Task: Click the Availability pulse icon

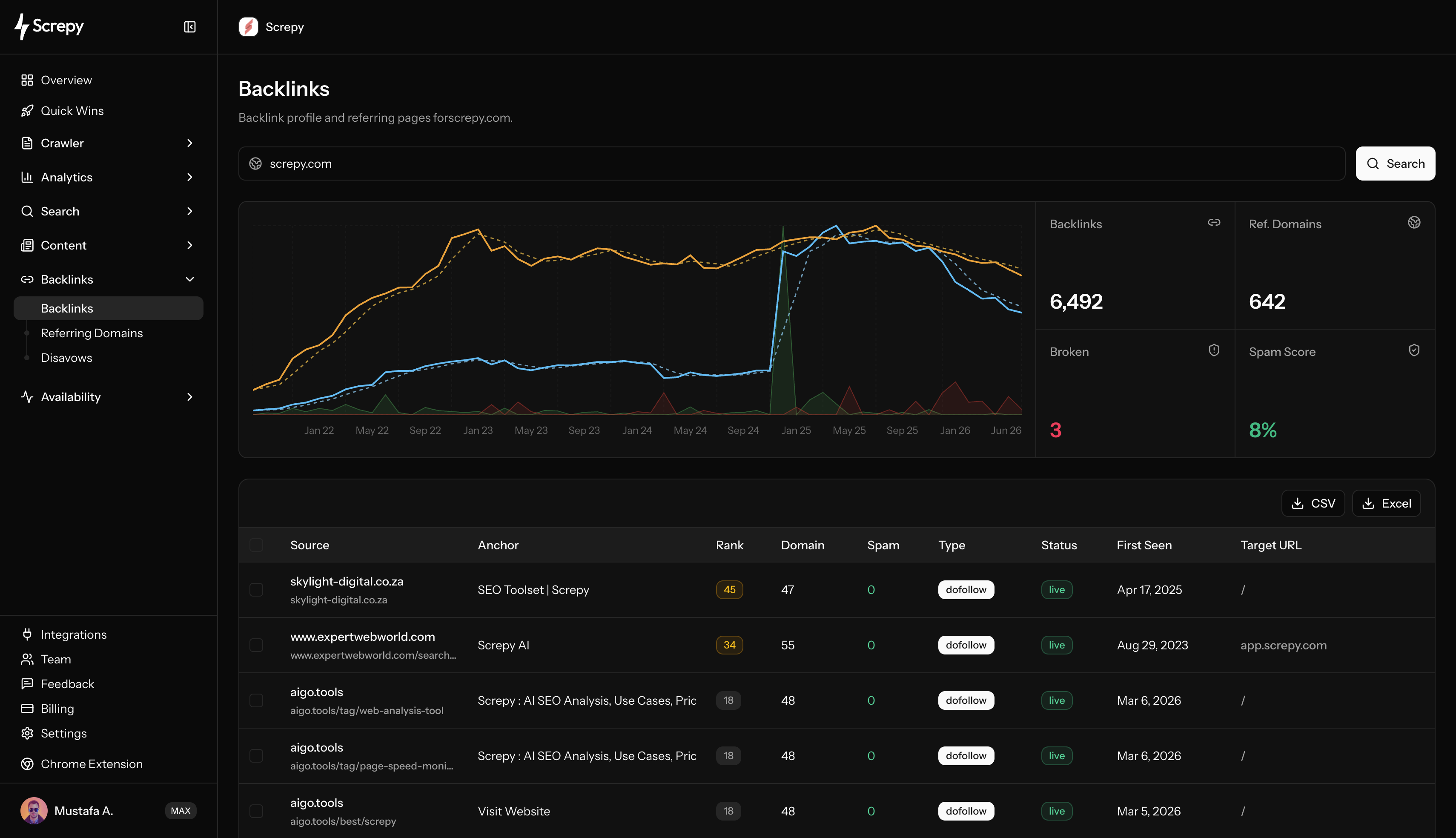Action: point(27,396)
